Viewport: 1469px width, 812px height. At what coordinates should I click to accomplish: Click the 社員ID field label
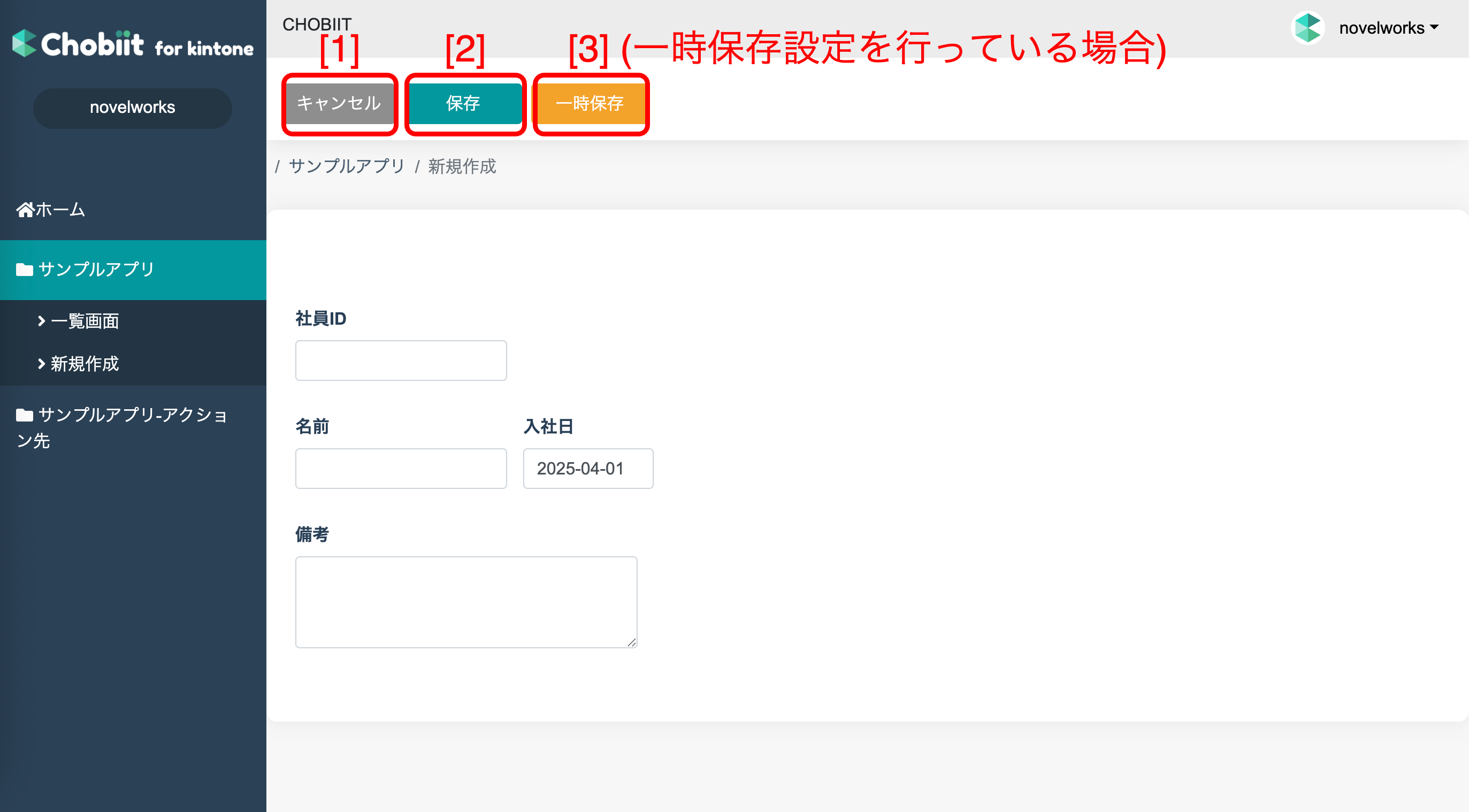pos(320,318)
